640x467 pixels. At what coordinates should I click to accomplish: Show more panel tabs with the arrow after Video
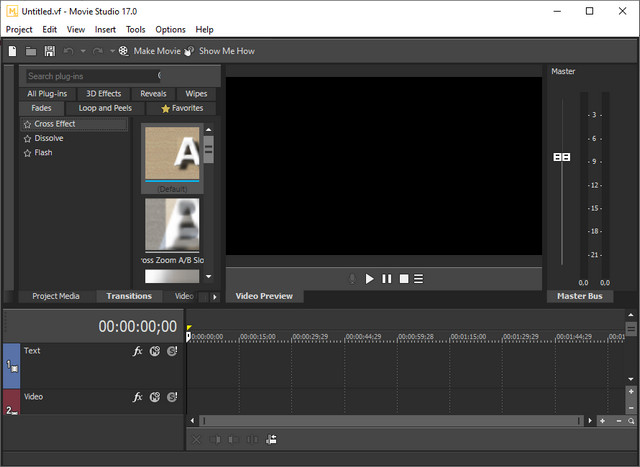coord(213,297)
